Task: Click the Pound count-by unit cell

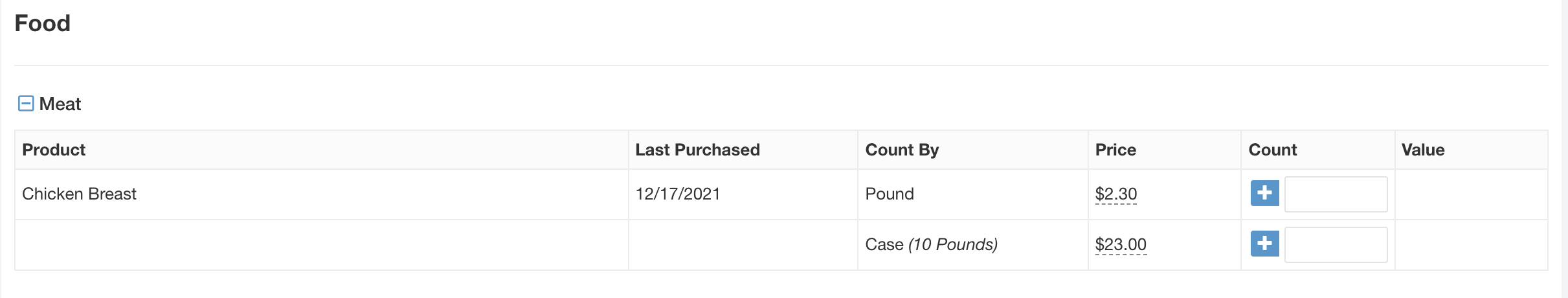Action: click(890, 194)
